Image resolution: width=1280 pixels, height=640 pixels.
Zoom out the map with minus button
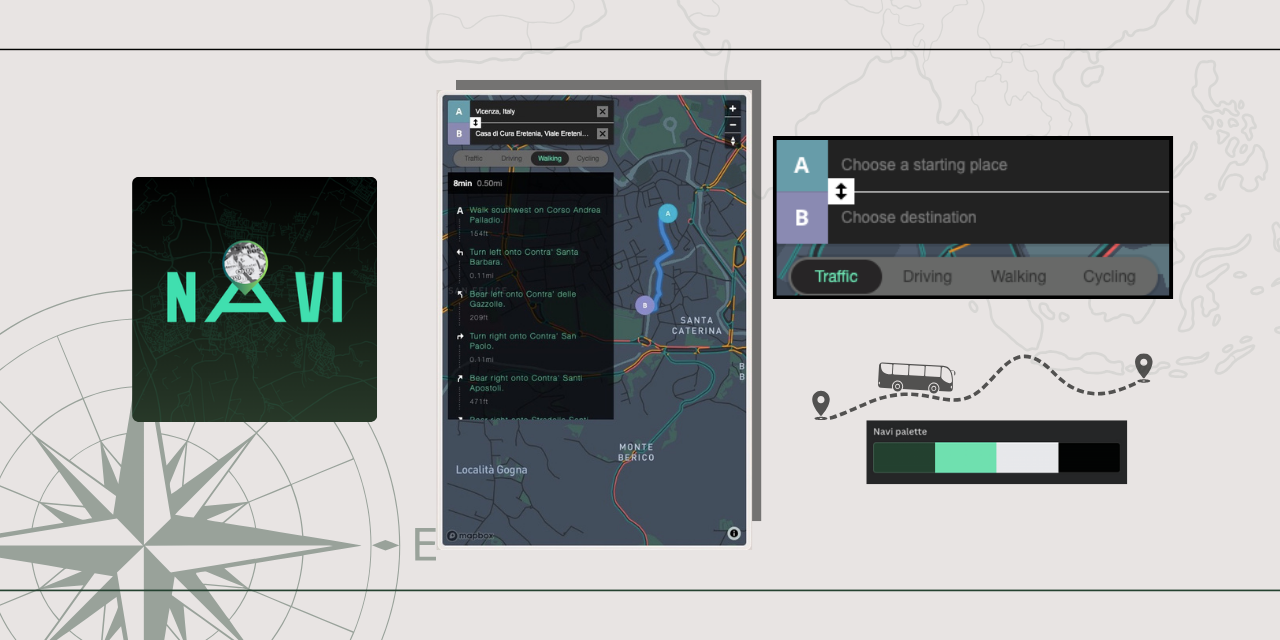point(733,124)
